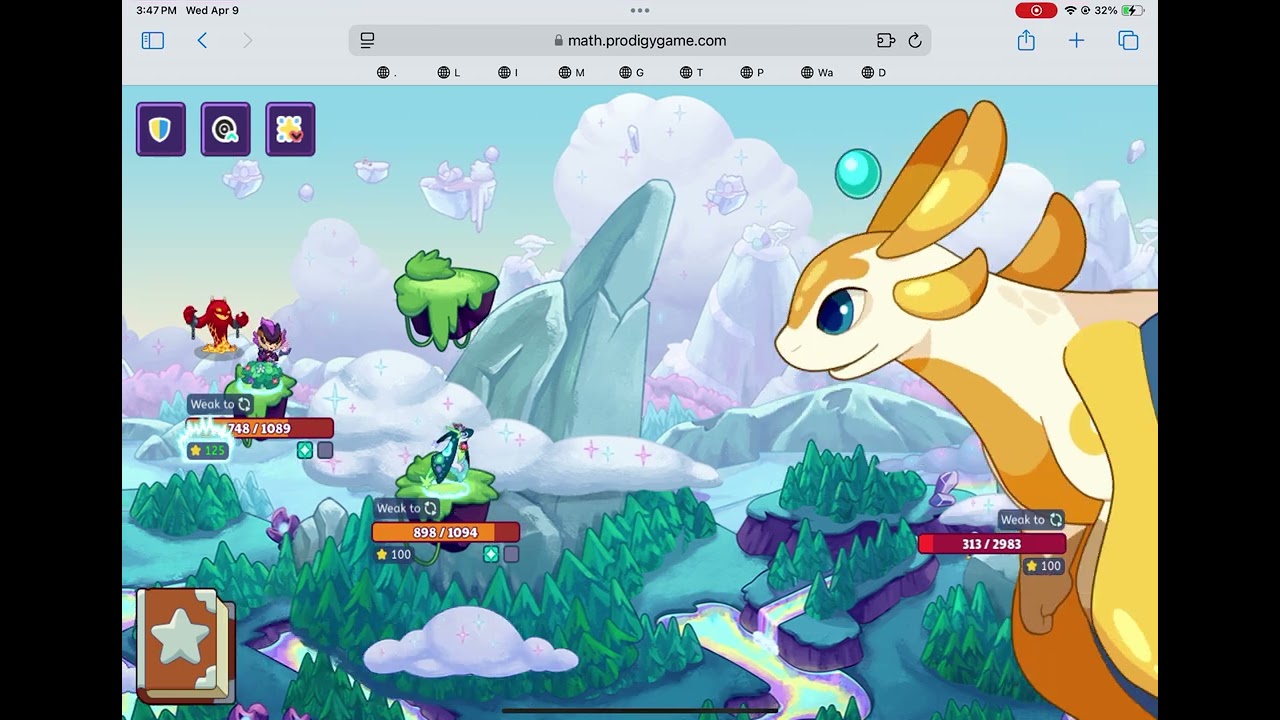This screenshot has width=1280, height=720.
Task: Open the shield defense icon in game
Action: pyautogui.click(x=161, y=129)
